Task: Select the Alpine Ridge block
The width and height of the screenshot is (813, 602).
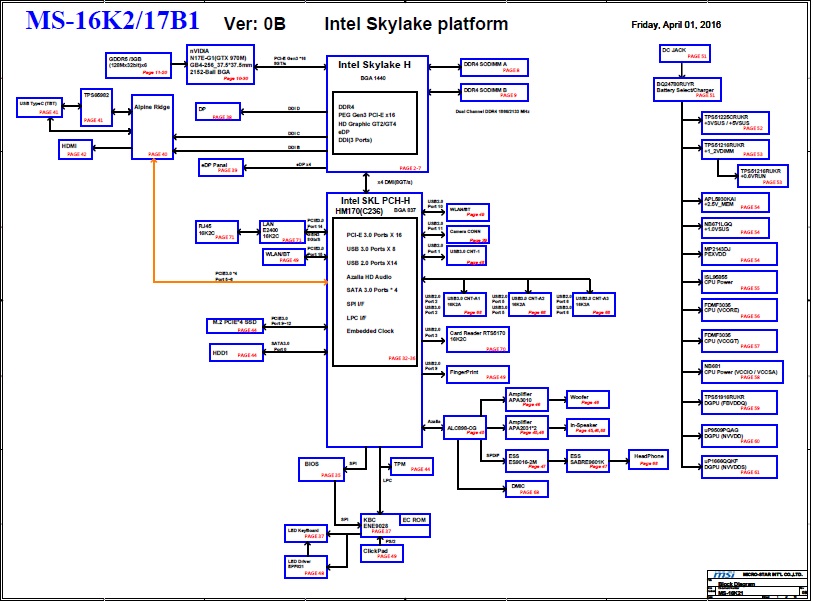Action: pyautogui.click(x=152, y=127)
